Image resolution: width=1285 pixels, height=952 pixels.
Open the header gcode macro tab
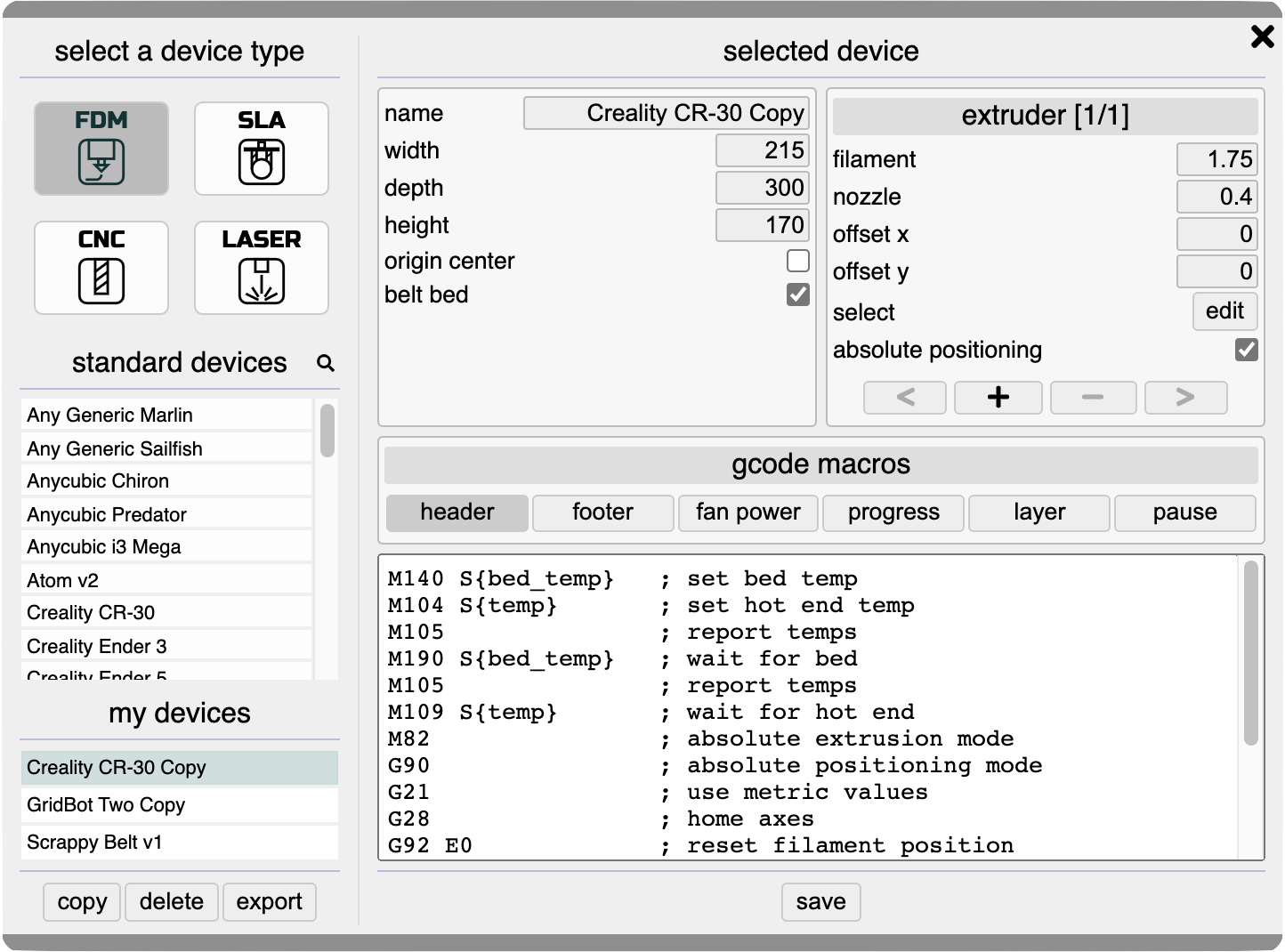[457, 512]
